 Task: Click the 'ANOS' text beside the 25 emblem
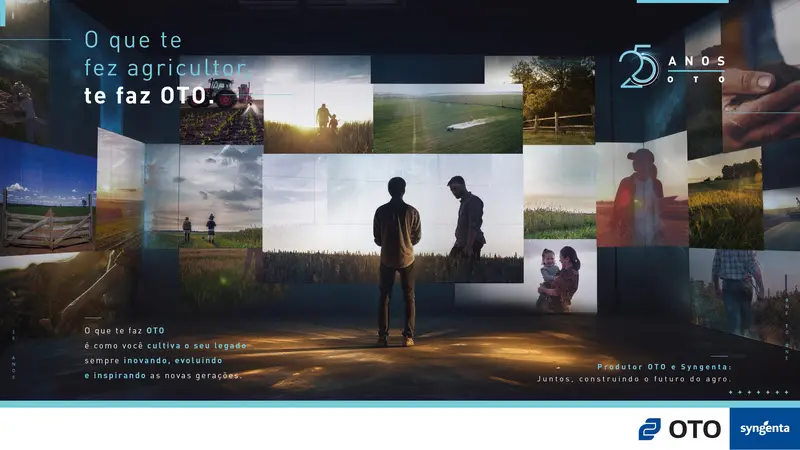pyautogui.click(x=696, y=62)
